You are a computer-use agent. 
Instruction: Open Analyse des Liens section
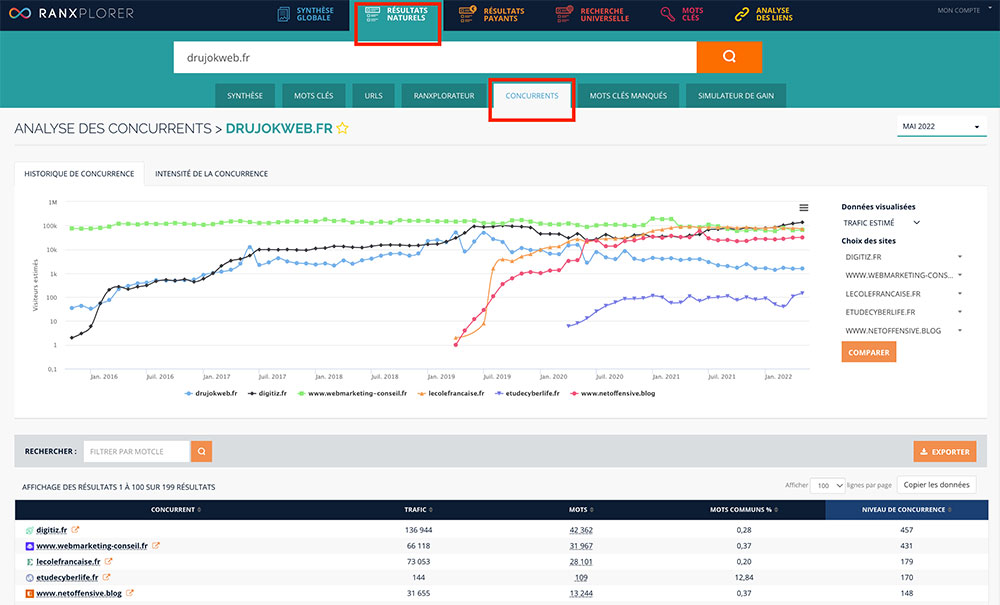(763, 14)
